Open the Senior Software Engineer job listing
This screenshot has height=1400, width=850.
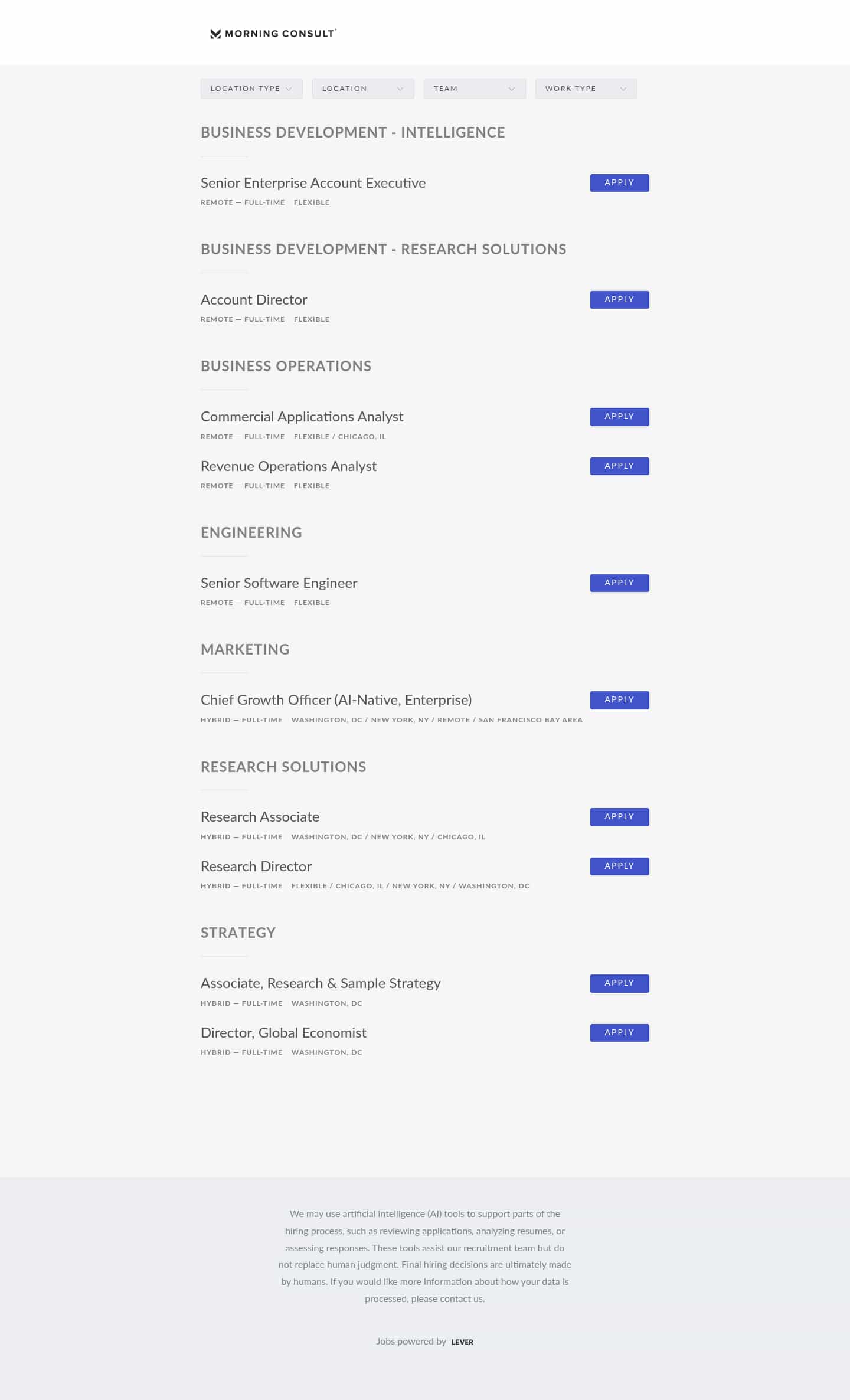(x=279, y=583)
